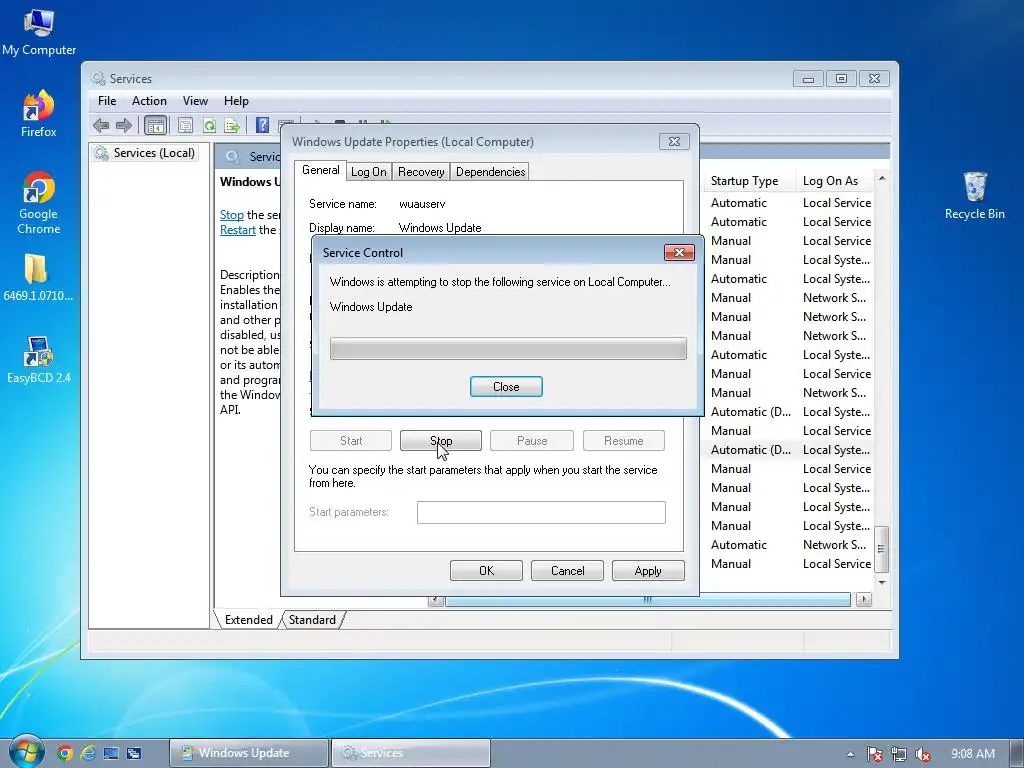Click the Export List toolbar icon
This screenshot has height=768, width=1024.
tap(232, 125)
